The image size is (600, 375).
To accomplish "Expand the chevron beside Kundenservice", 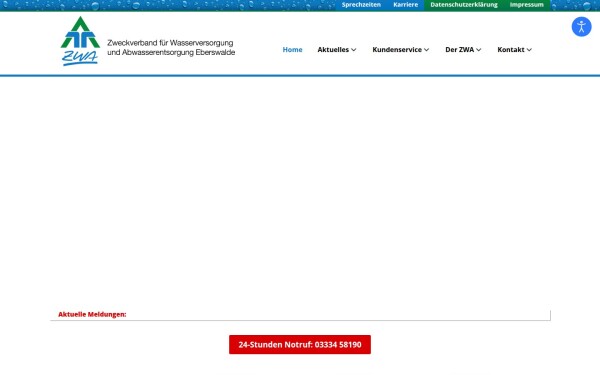I will point(426,50).
